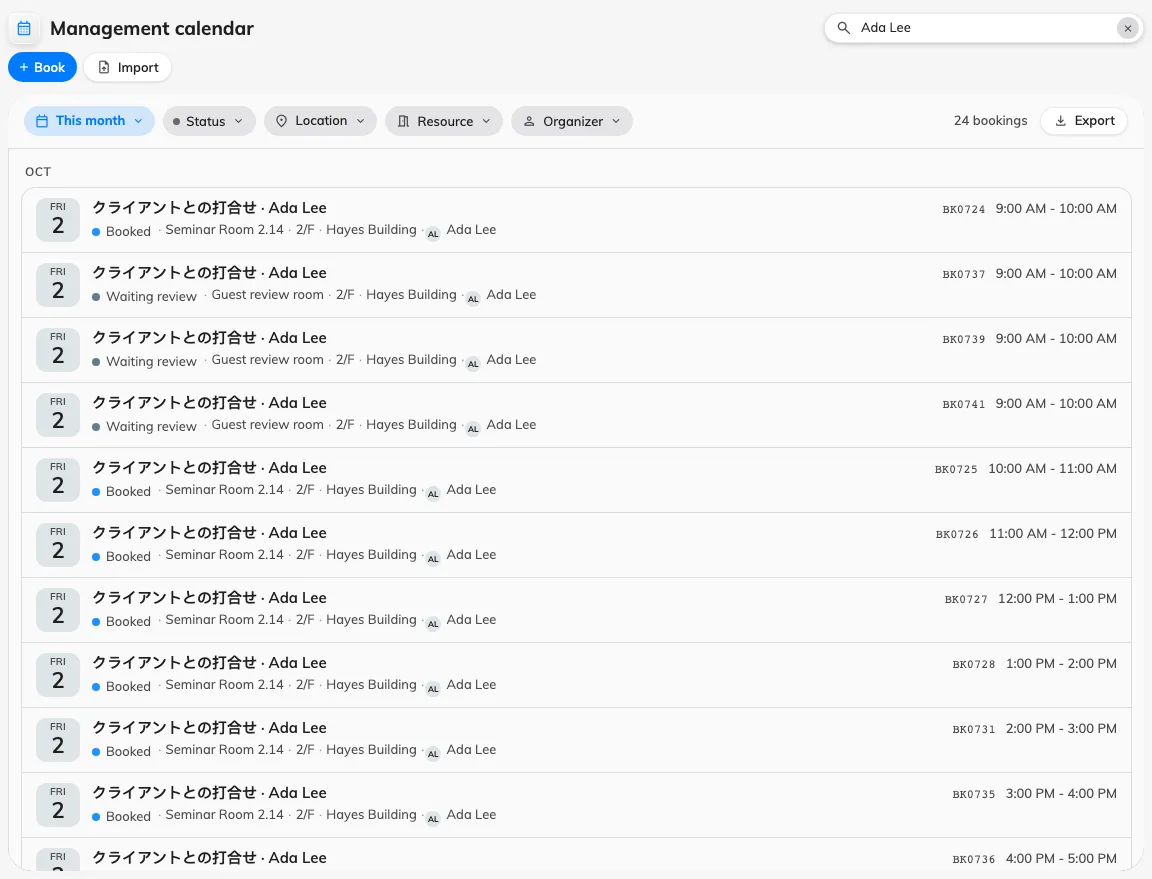Click the booking title in BK0735 row
The width and height of the screenshot is (1152, 879).
click(x=209, y=793)
